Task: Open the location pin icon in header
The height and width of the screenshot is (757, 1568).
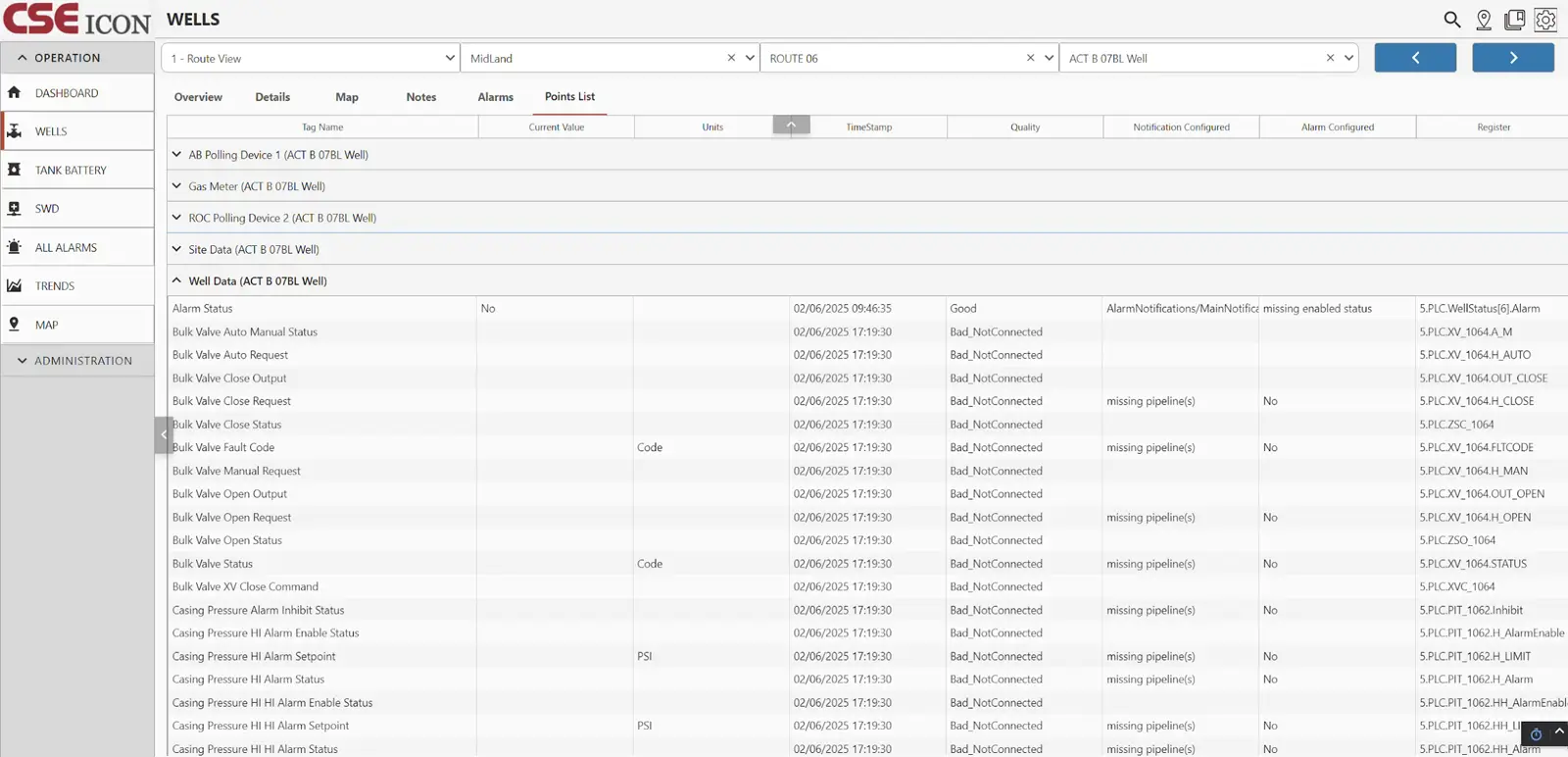Action: pos(1484,20)
